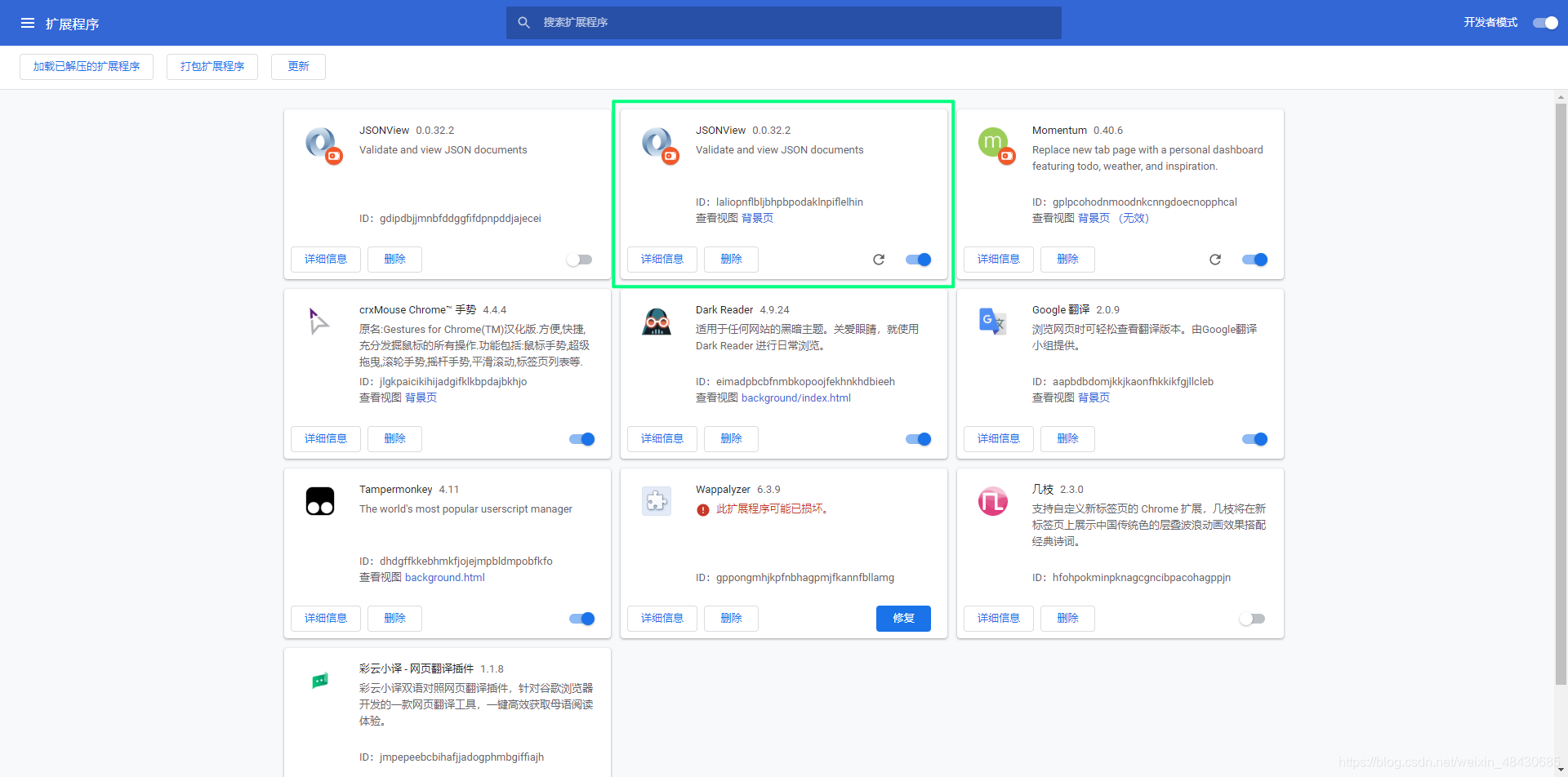Click the crxMouse Chrome cursor icon
Screen dimensions: 1568x777
[x=319, y=321]
